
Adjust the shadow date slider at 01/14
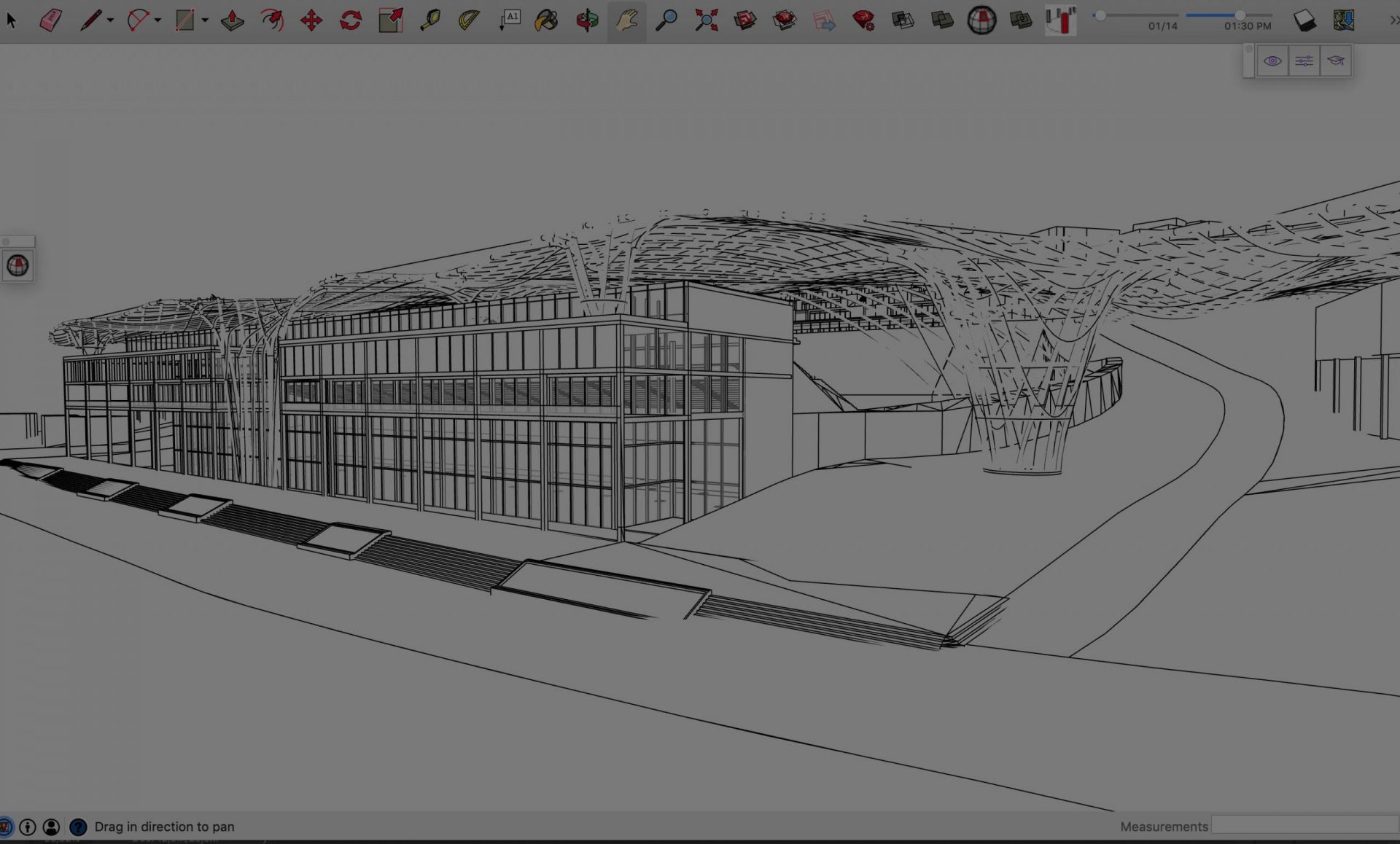tap(1100, 15)
